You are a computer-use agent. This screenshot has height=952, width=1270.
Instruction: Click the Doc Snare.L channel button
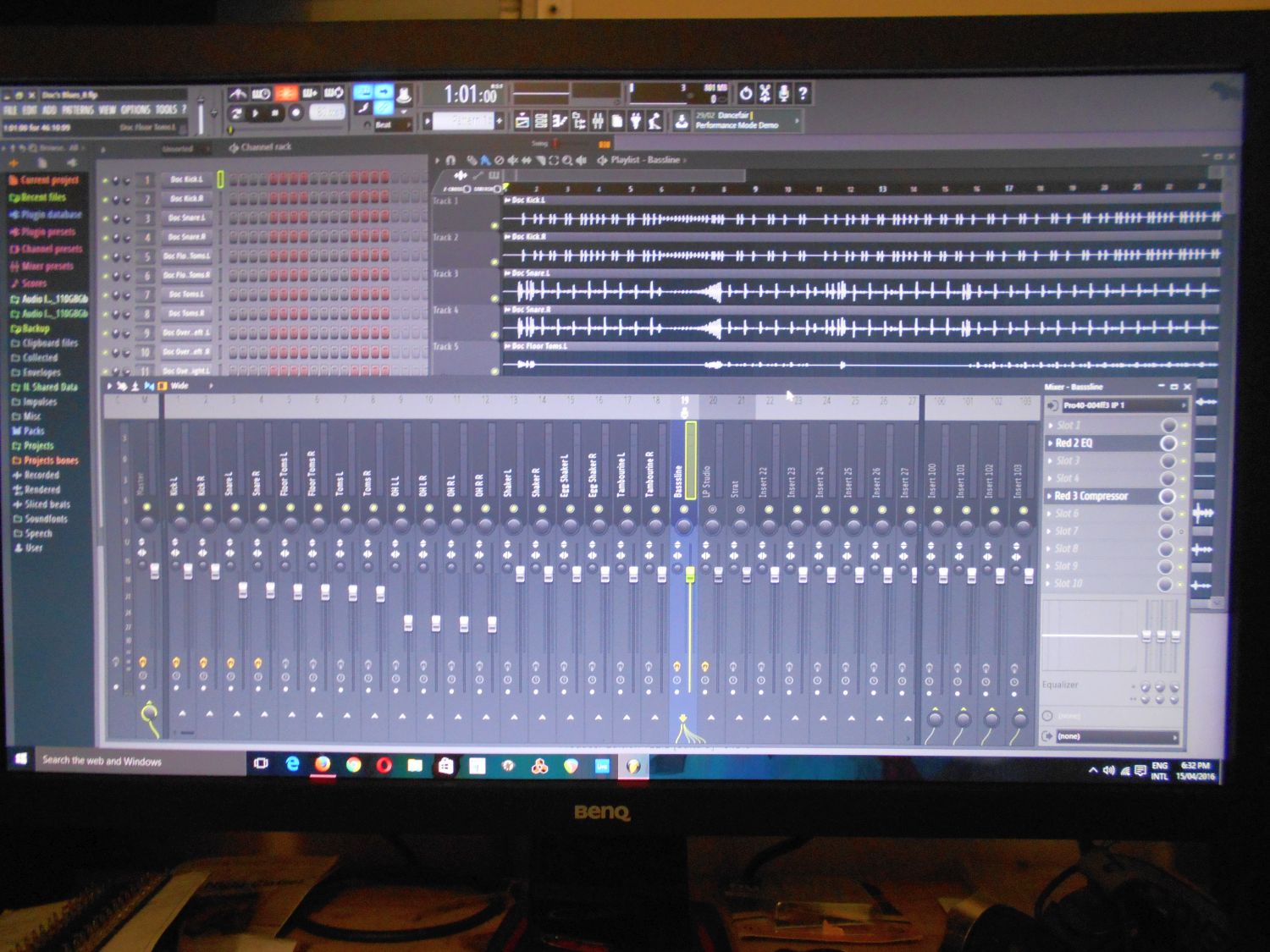[186, 218]
